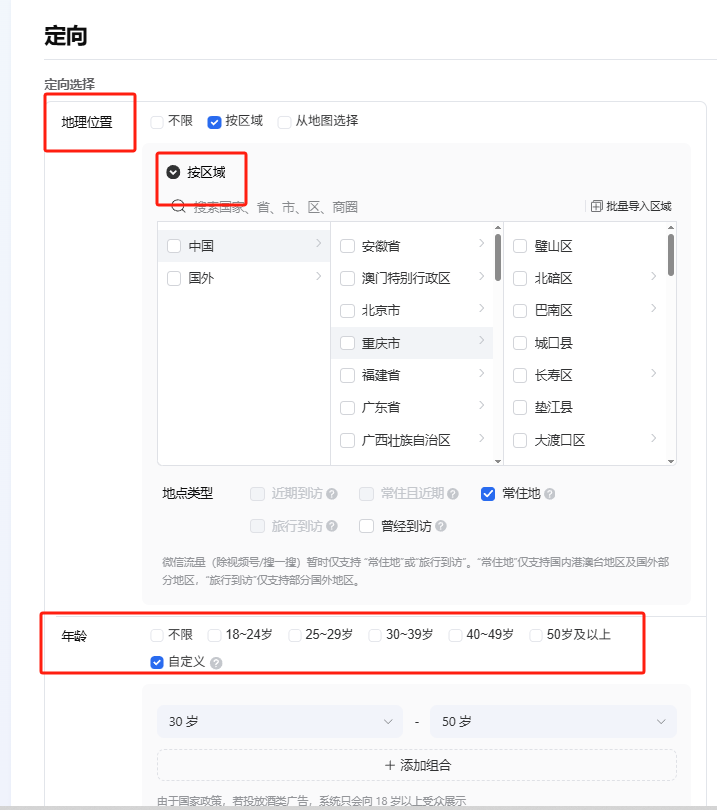Uncheck the 常住地 checkbox
The width and height of the screenshot is (717, 810).
488,494
